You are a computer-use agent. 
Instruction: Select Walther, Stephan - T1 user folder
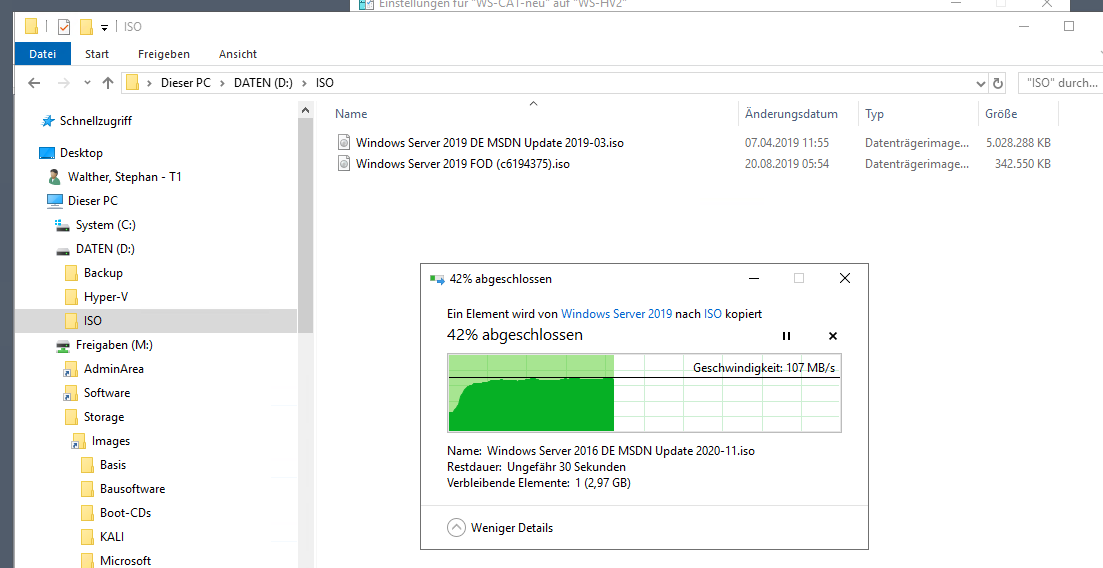click(125, 177)
